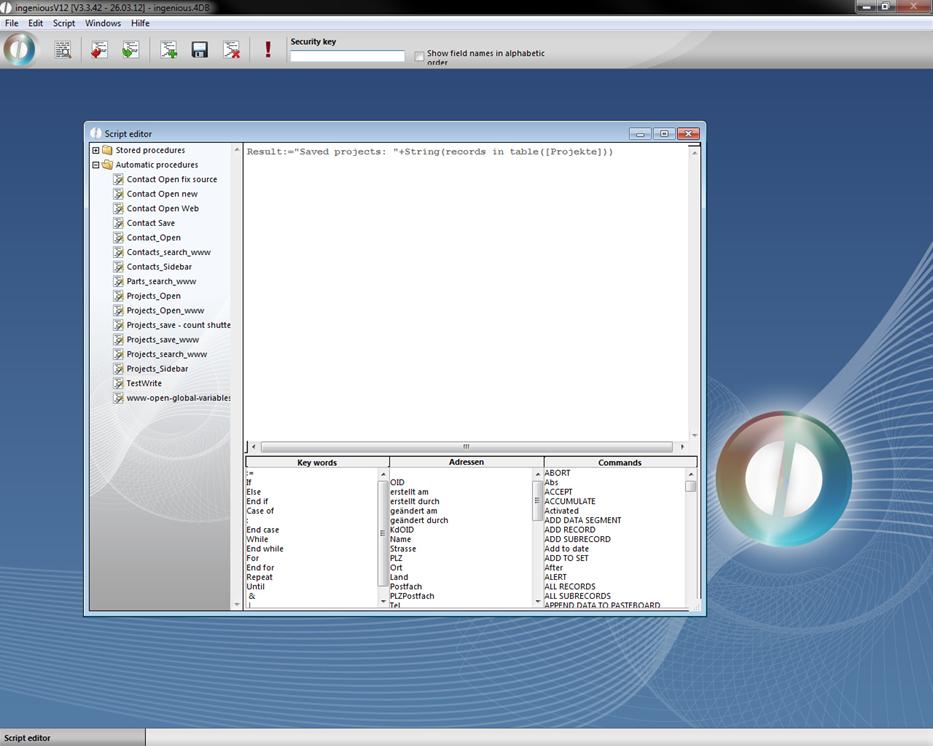933x746 pixels.
Task: Delete script using red X toolbar icon
Action: coord(231,49)
